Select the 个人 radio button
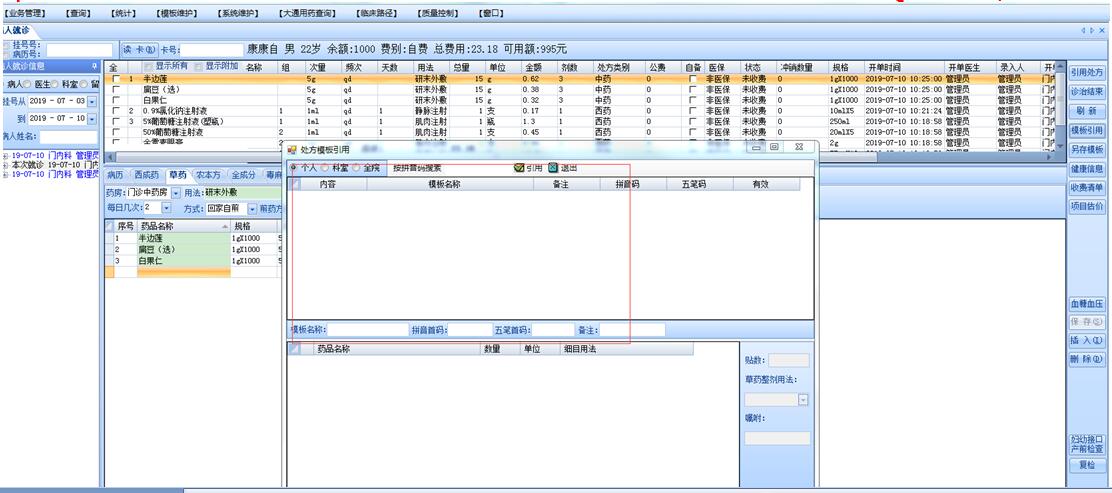 pyautogui.click(x=294, y=168)
